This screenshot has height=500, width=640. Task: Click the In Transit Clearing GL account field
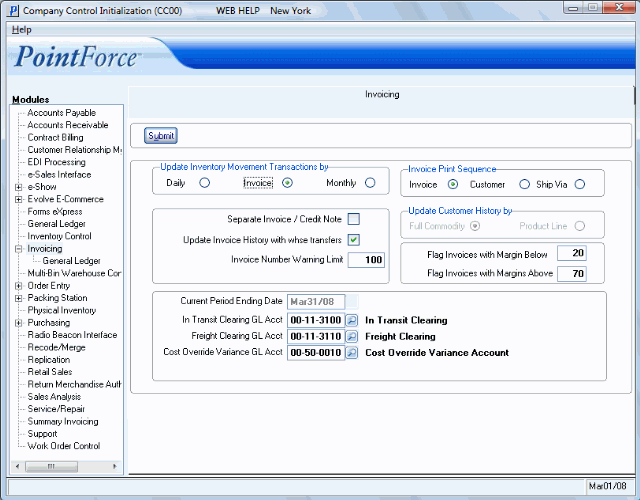pyautogui.click(x=316, y=320)
